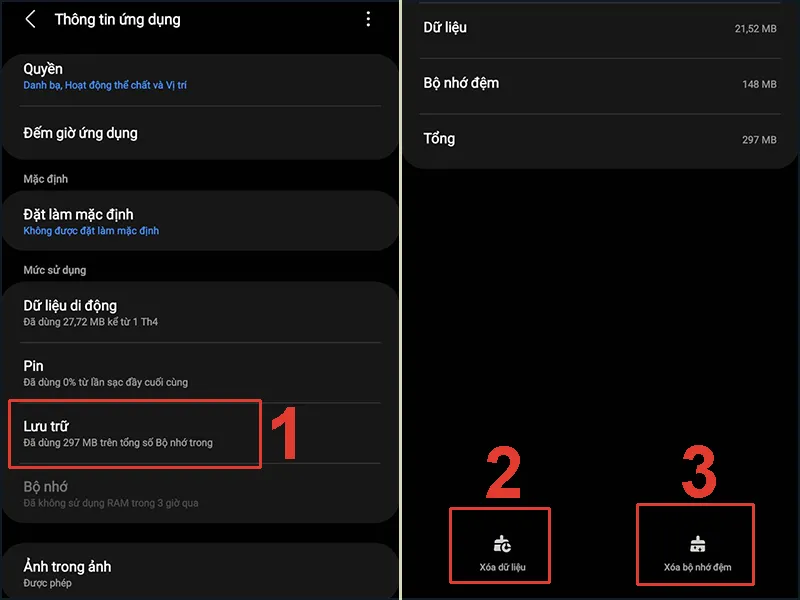Viewport: 800px width, 600px height.
Task: Click Không được đặt làm mặc định link
Action: [x=91, y=231]
